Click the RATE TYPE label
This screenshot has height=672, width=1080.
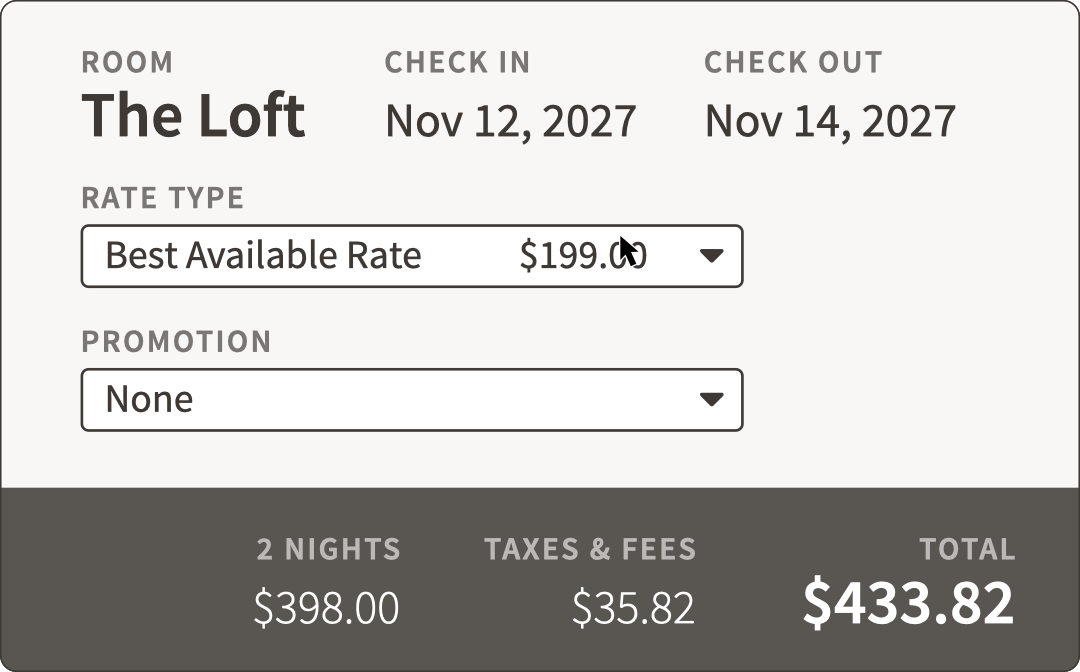coord(162,198)
